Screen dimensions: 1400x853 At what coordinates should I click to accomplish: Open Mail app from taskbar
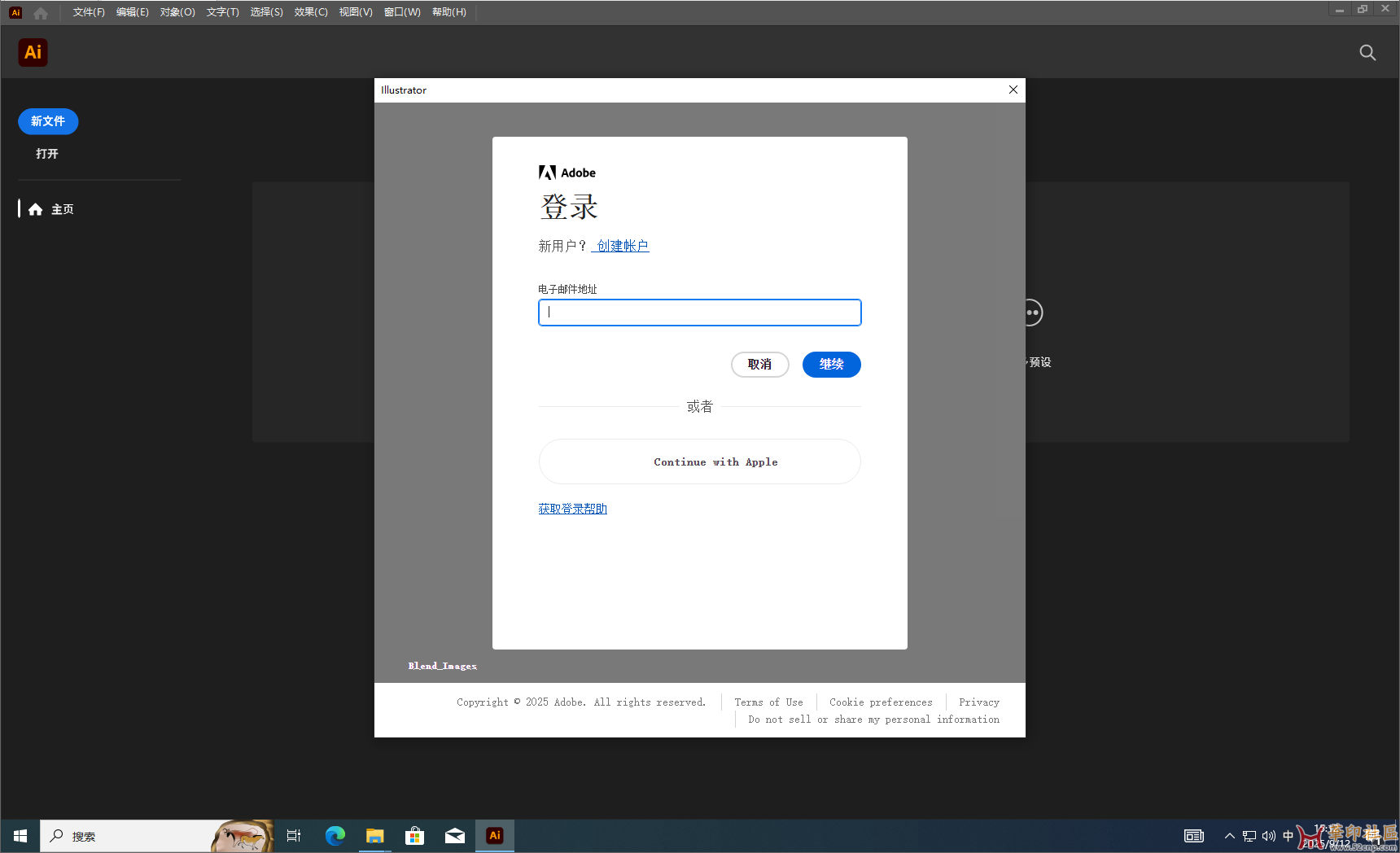tap(455, 836)
